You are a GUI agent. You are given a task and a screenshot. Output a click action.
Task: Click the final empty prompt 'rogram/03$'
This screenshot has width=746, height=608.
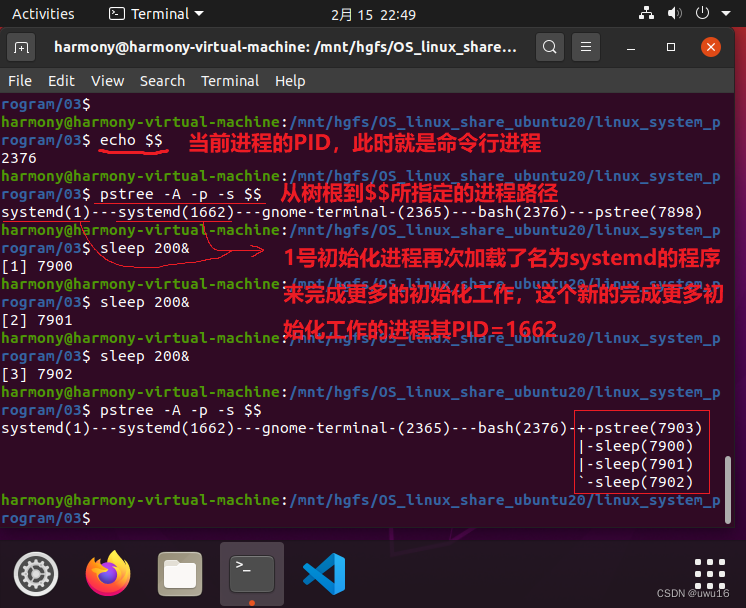pos(46,518)
